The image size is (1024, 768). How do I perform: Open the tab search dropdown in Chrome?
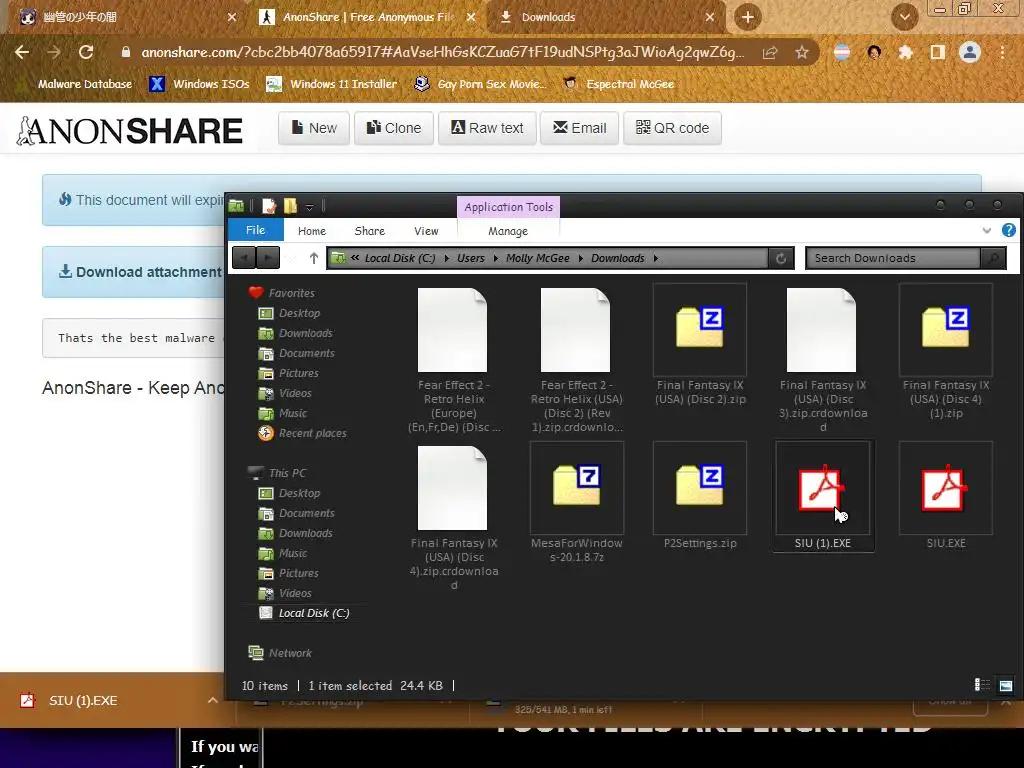[904, 17]
